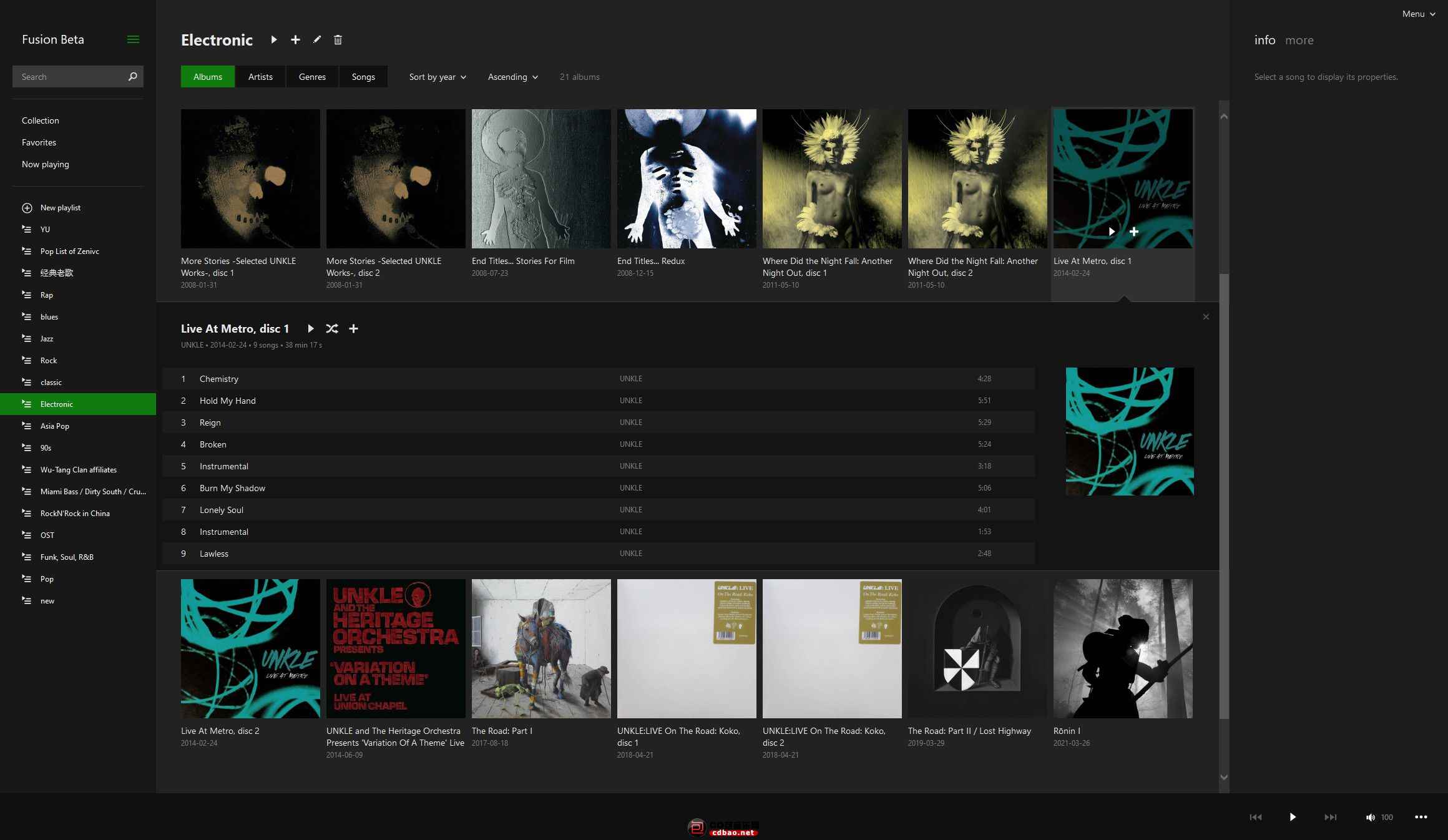Open the Funk, Soul, R&B playlist
The height and width of the screenshot is (840, 1448).
78,557
